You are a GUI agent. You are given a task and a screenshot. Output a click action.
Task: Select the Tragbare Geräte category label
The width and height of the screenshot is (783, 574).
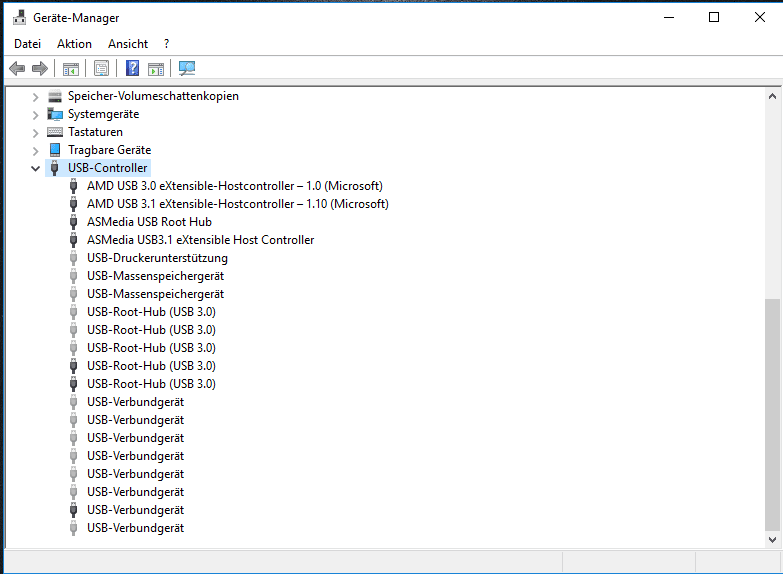[x=109, y=150]
